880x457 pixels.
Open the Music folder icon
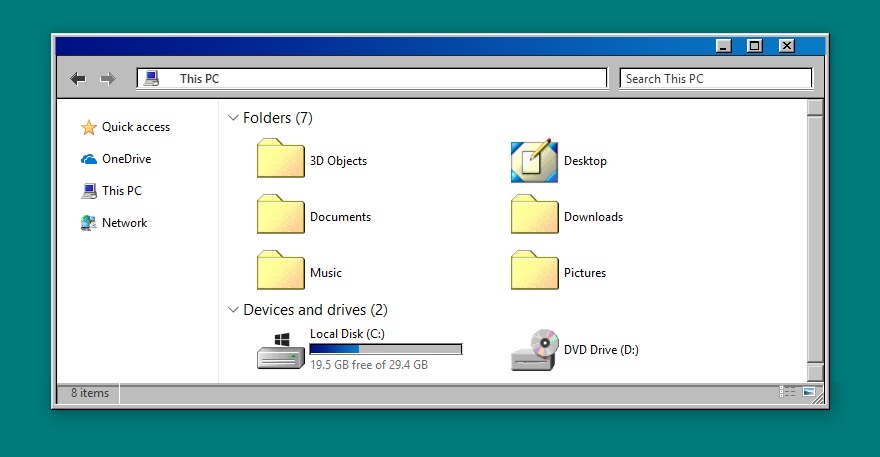pos(280,272)
